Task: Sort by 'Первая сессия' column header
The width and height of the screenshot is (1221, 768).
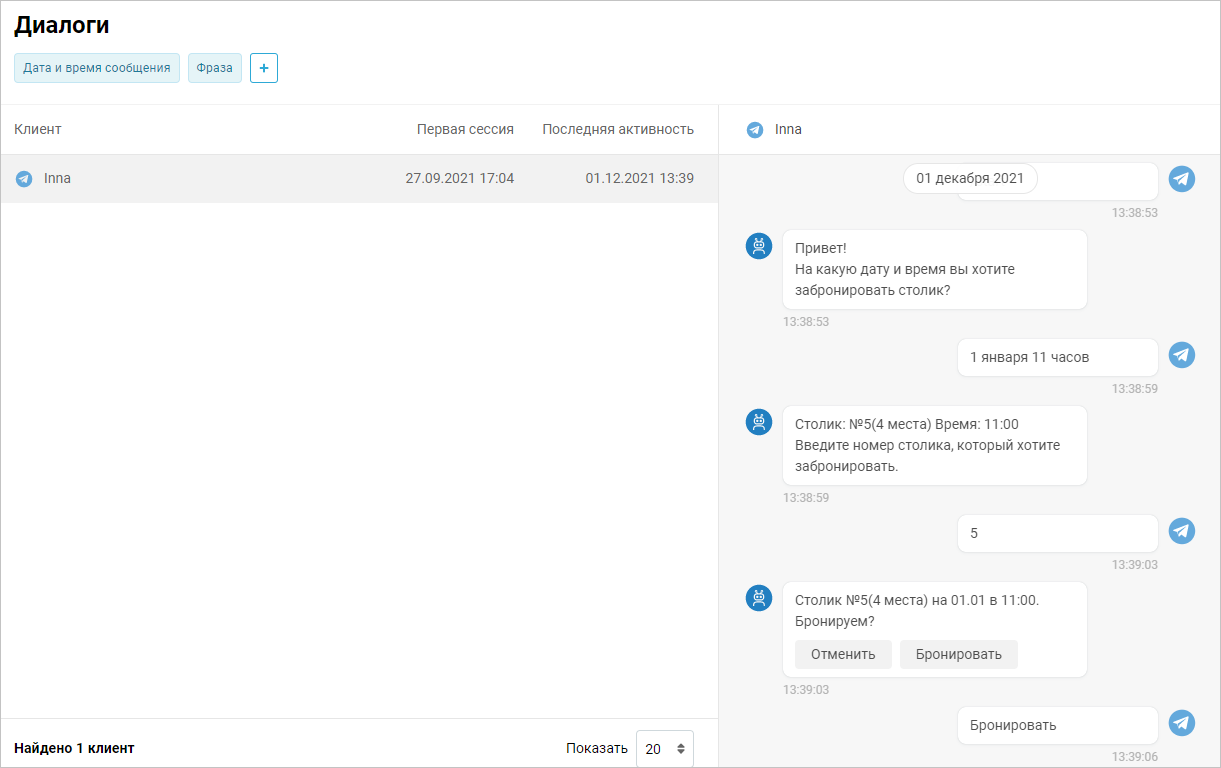Action: point(465,129)
